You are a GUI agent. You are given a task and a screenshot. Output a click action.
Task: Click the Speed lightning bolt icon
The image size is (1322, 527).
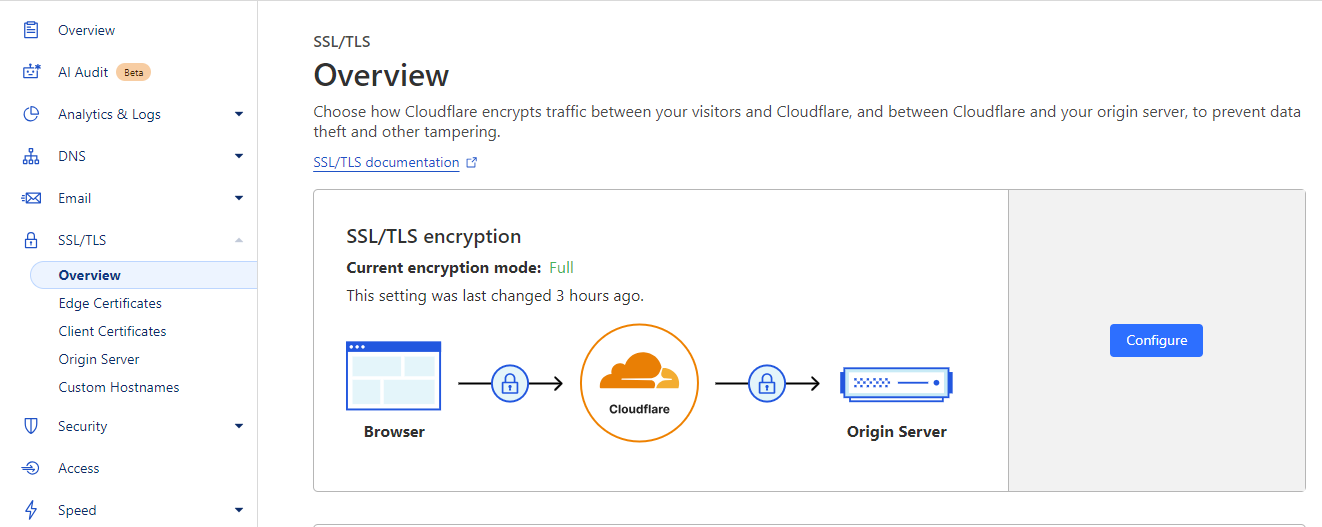pyautogui.click(x=31, y=510)
